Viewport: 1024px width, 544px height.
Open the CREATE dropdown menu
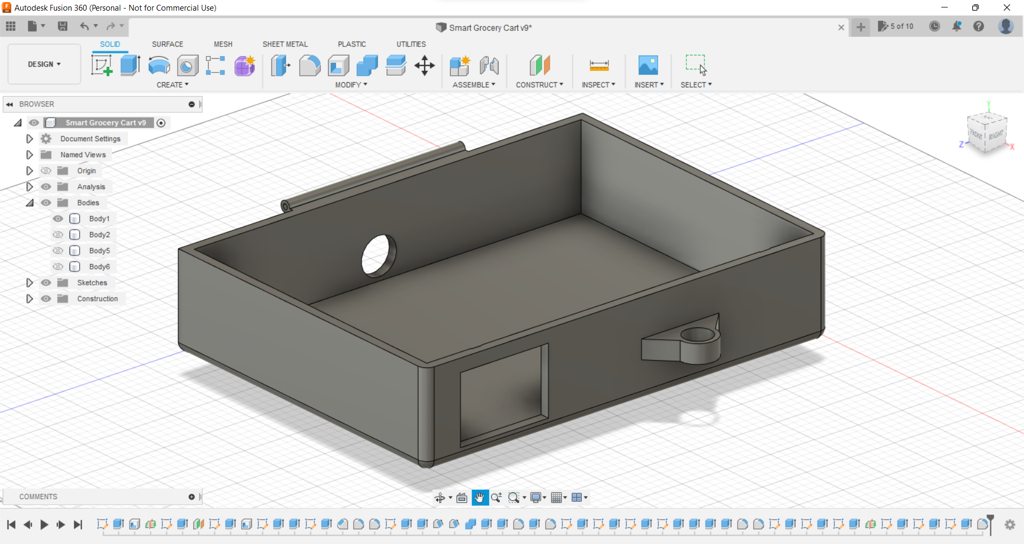pos(172,85)
